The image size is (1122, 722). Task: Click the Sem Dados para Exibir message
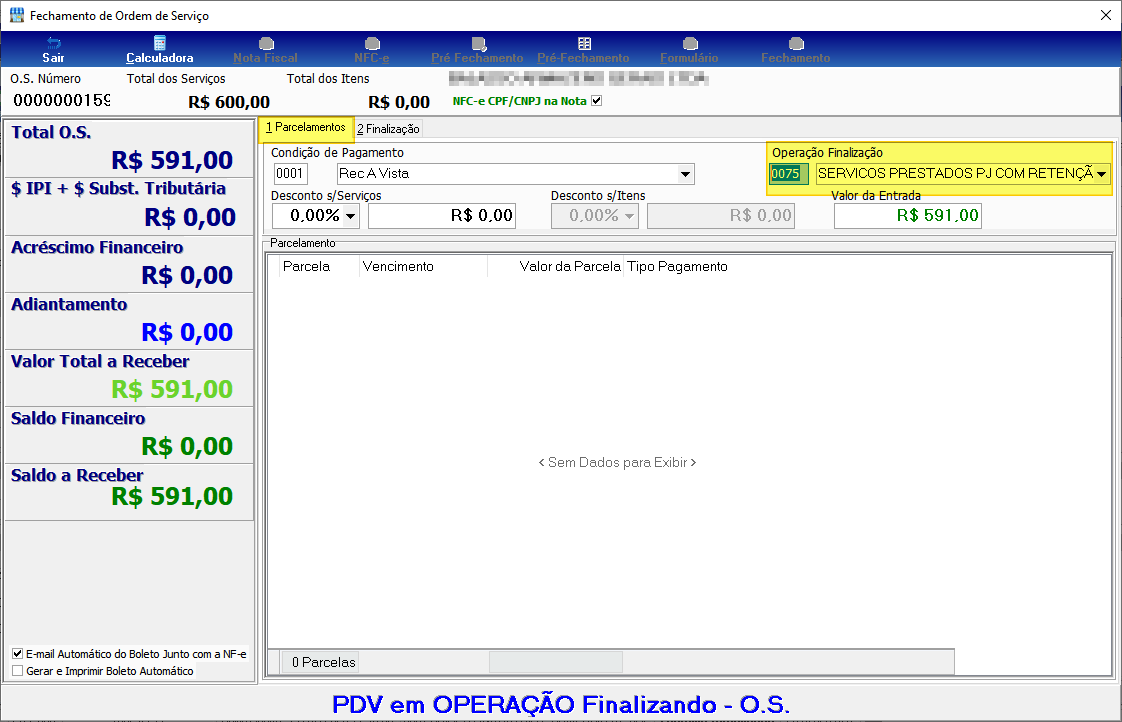(618, 462)
